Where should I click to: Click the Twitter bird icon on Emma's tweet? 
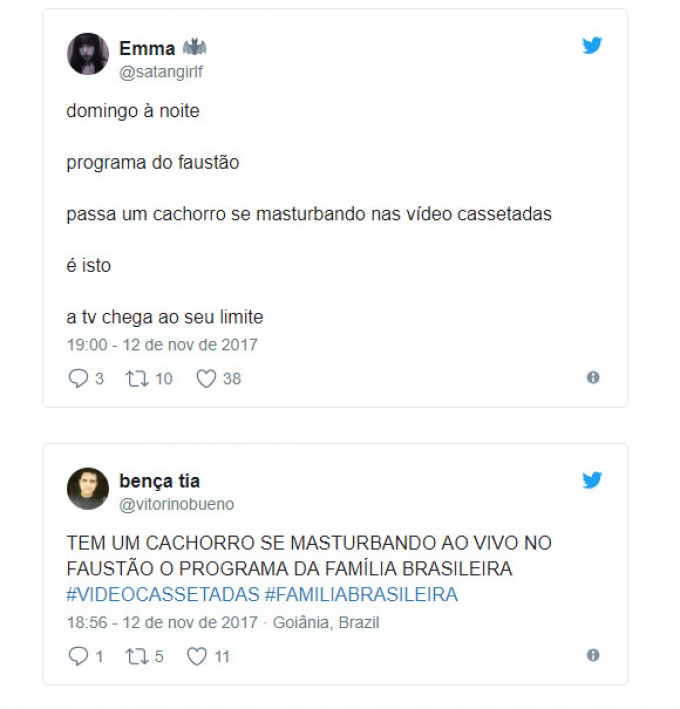[x=592, y=45]
